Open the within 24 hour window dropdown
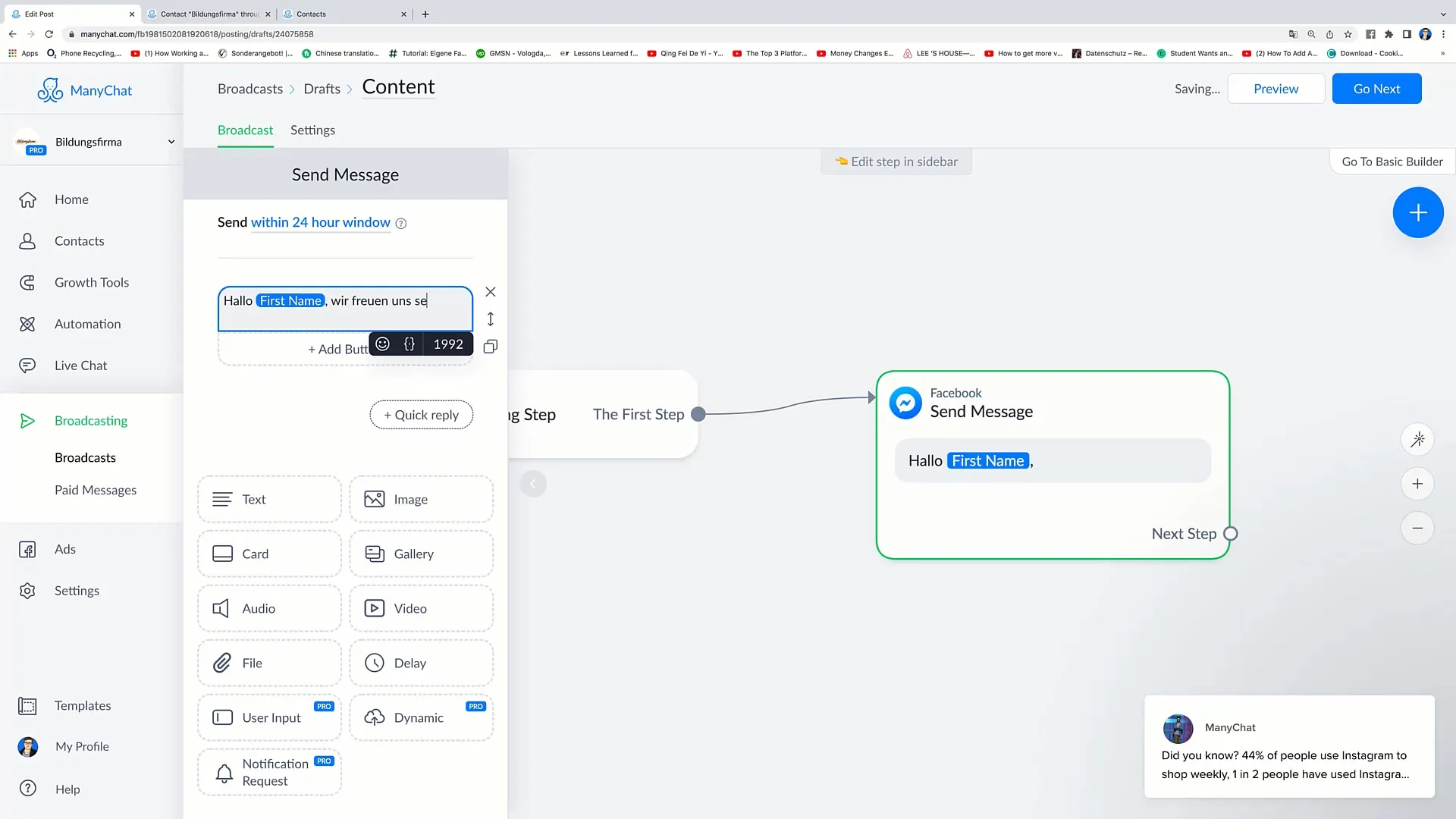This screenshot has height=819, width=1456. pyautogui.click(x=320, y=222)
